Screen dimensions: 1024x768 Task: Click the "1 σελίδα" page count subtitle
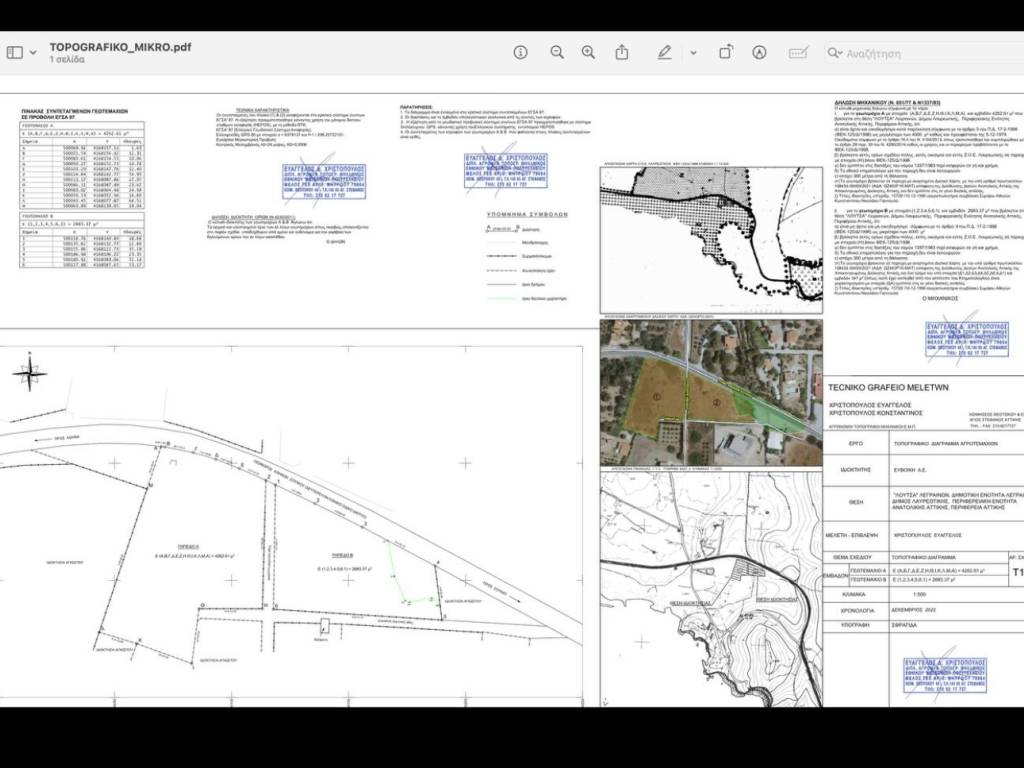pyautogui.click(x=67, y=60)
